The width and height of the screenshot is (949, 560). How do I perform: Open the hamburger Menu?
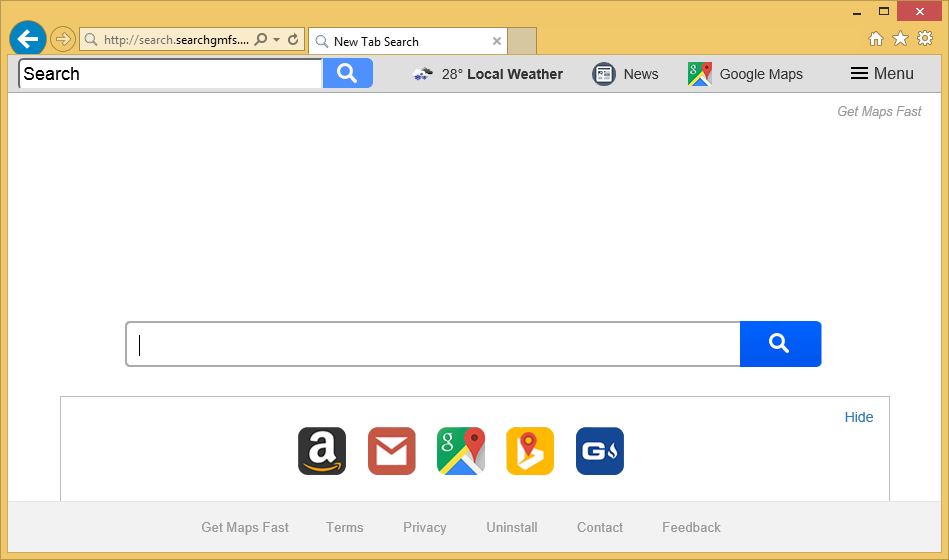click(x=882, y=73)
